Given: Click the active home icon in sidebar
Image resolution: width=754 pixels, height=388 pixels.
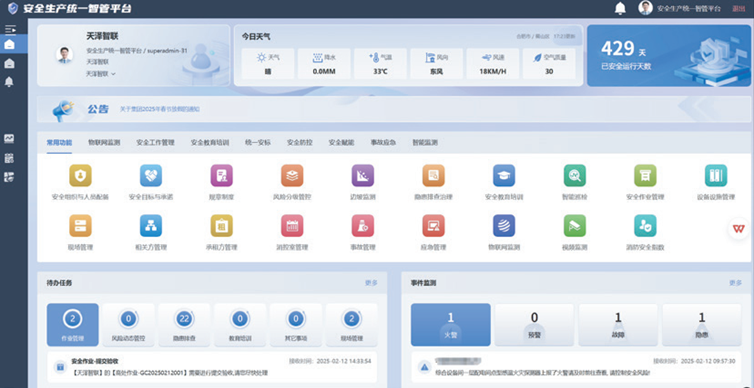Looking at the screenshot, I should click(x=9, y=45).
